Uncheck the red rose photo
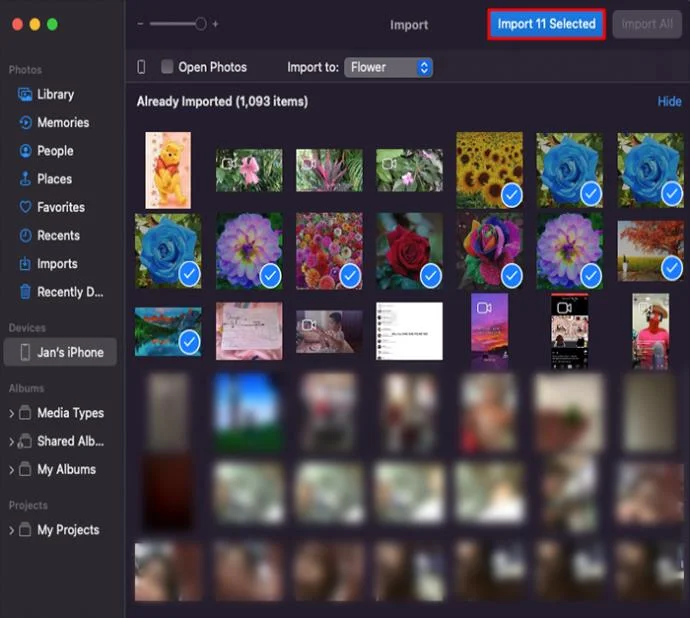The width and height of the screenshot is (690, 618). 431,276
